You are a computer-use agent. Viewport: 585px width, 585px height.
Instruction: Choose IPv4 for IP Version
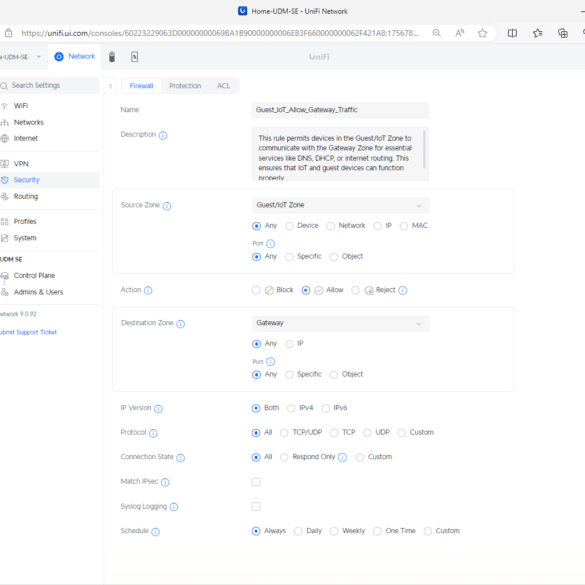291,409
